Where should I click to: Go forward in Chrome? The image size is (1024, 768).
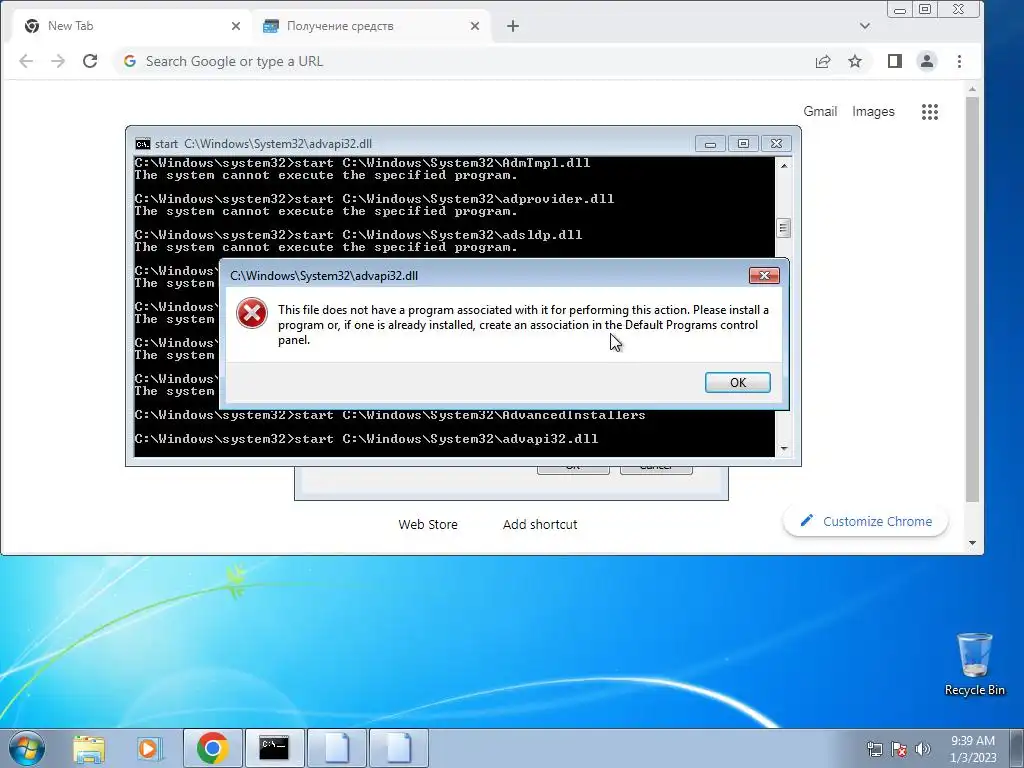pos(58,61)
